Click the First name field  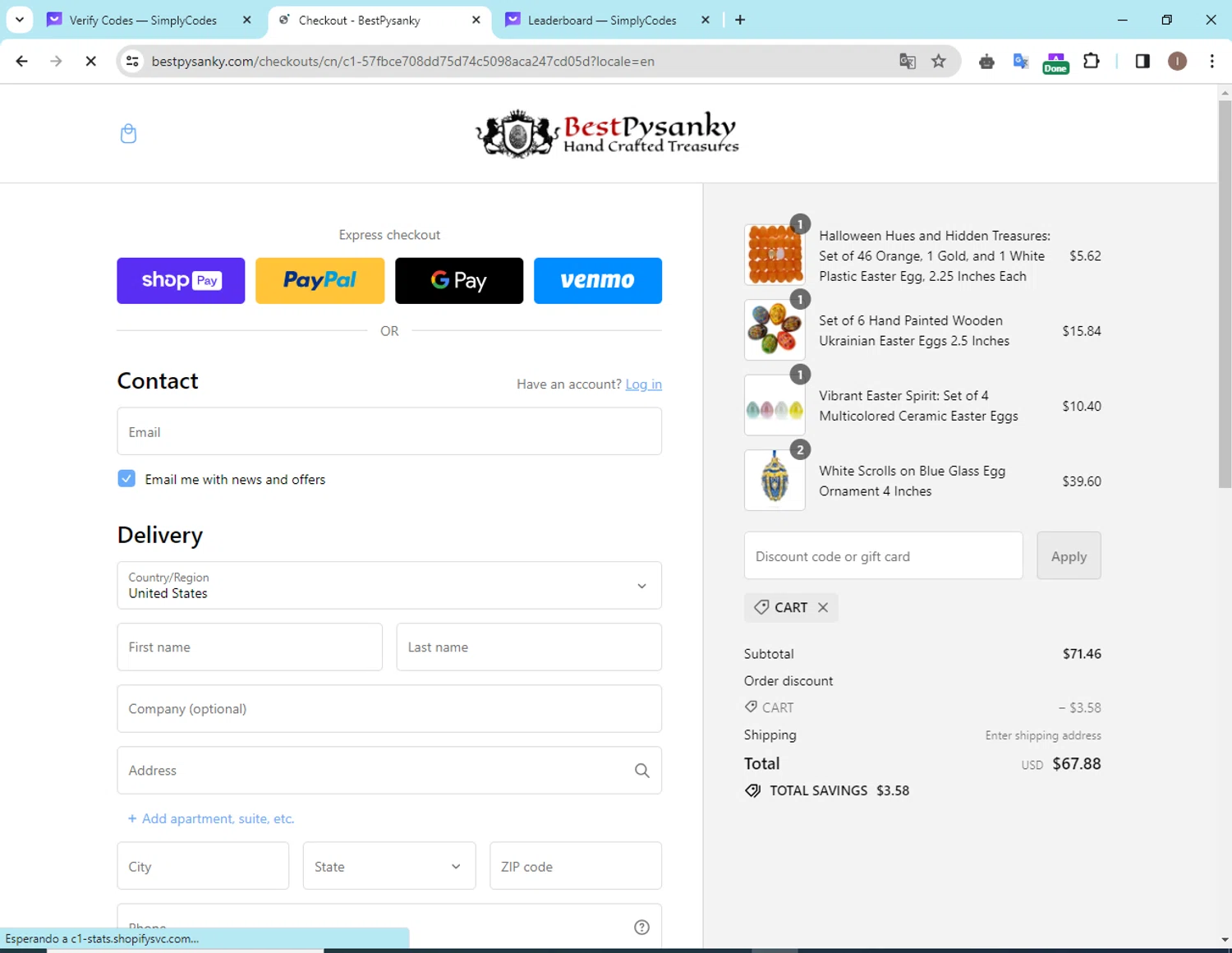click(x=250, y=647)
